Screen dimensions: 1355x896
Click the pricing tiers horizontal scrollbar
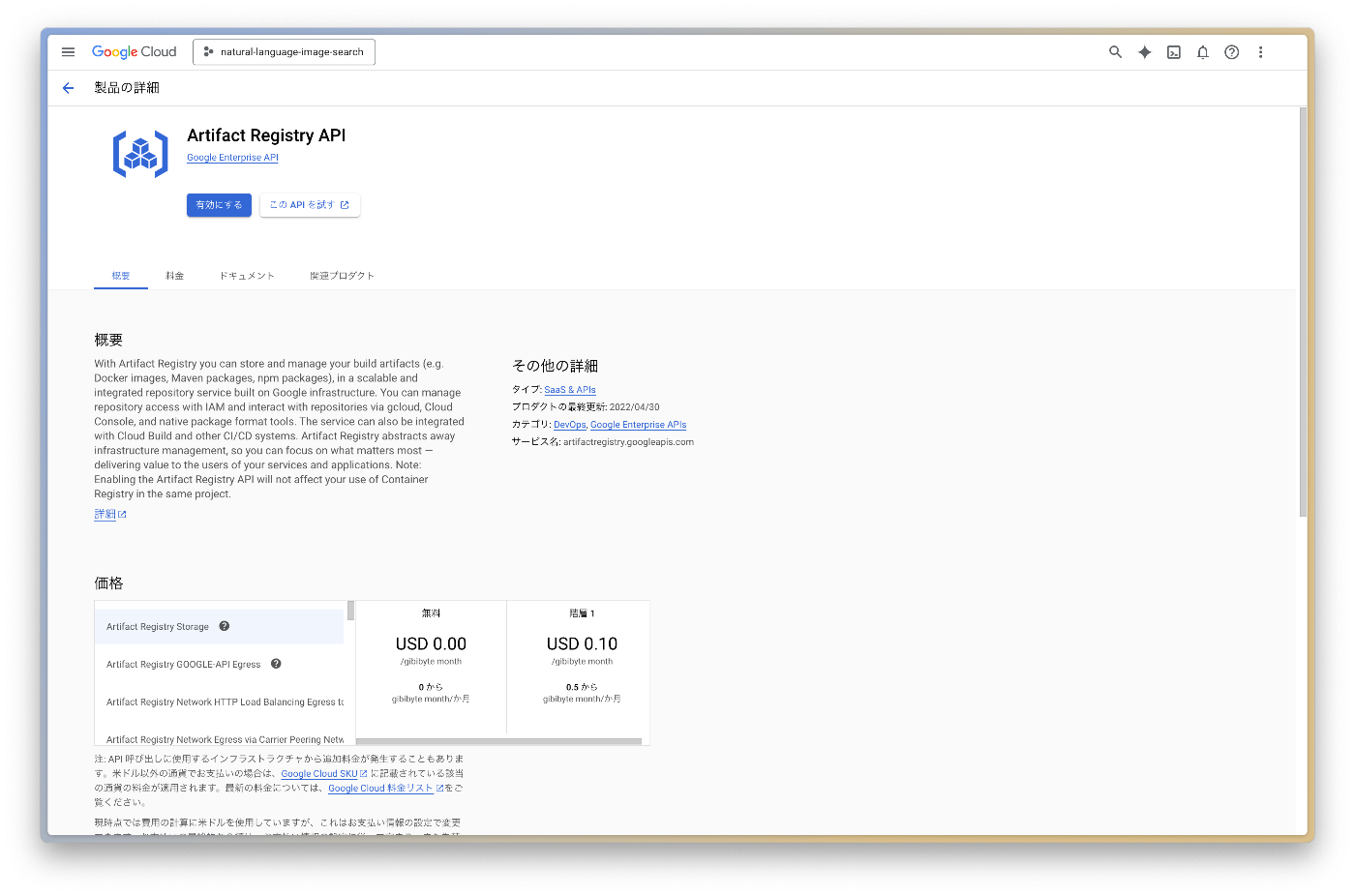click(x=498, y=742)
